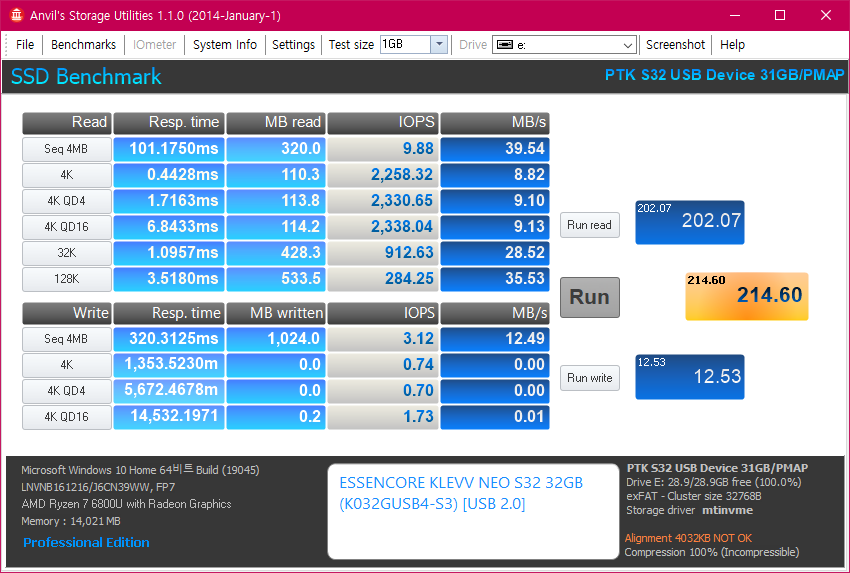Click the Read column header

click(67, 123)
